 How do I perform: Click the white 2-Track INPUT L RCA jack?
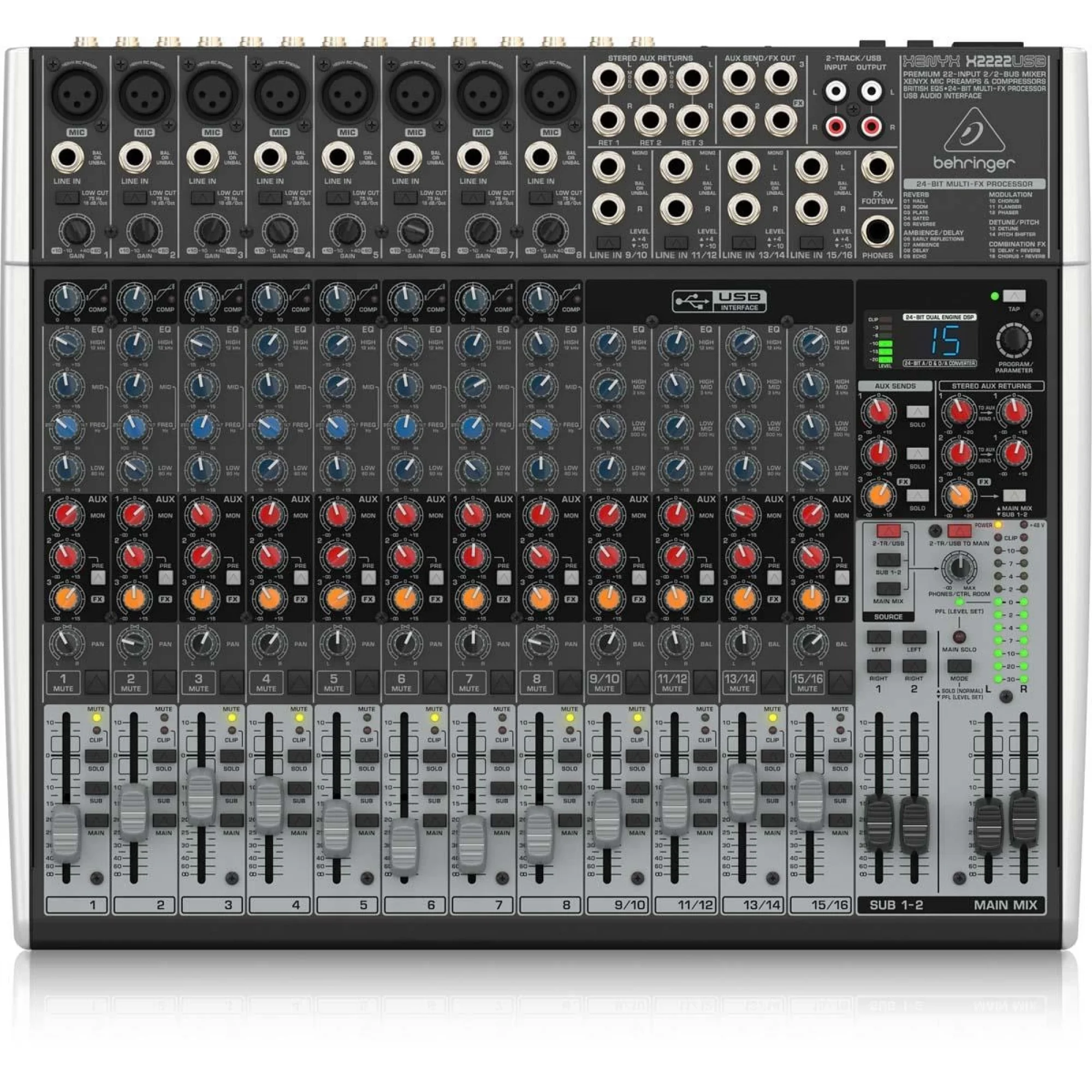(835, 91)
